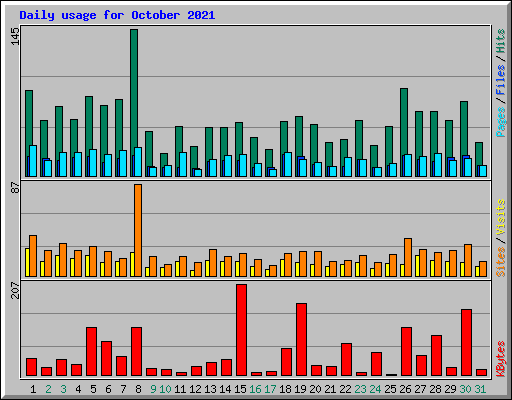Click the 'Sites' legend label
The width and height of the screenshot is (512, 400).
click(500, 262)
